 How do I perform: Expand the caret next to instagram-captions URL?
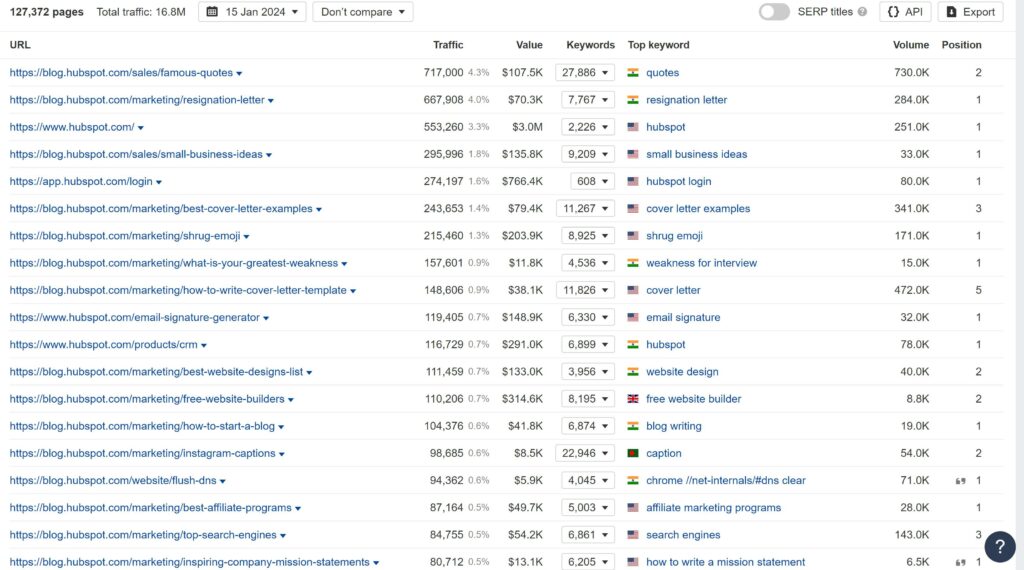click(x=281, y=454)
